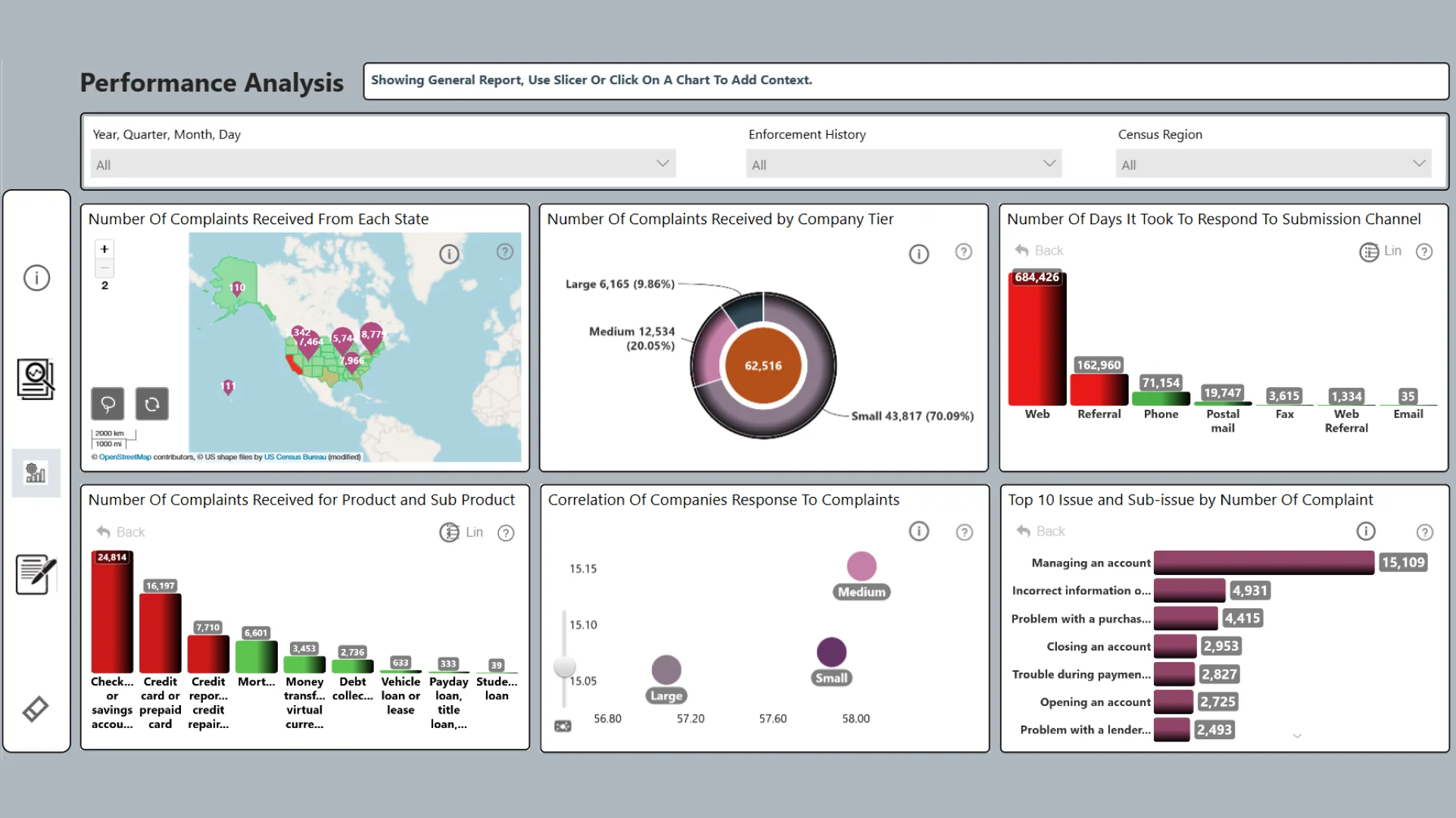The height and width of the screenshot is (818, 1456).
Task: Activate the map lasso selection tool
Action: pyautogui.click(x=108, y=404)
